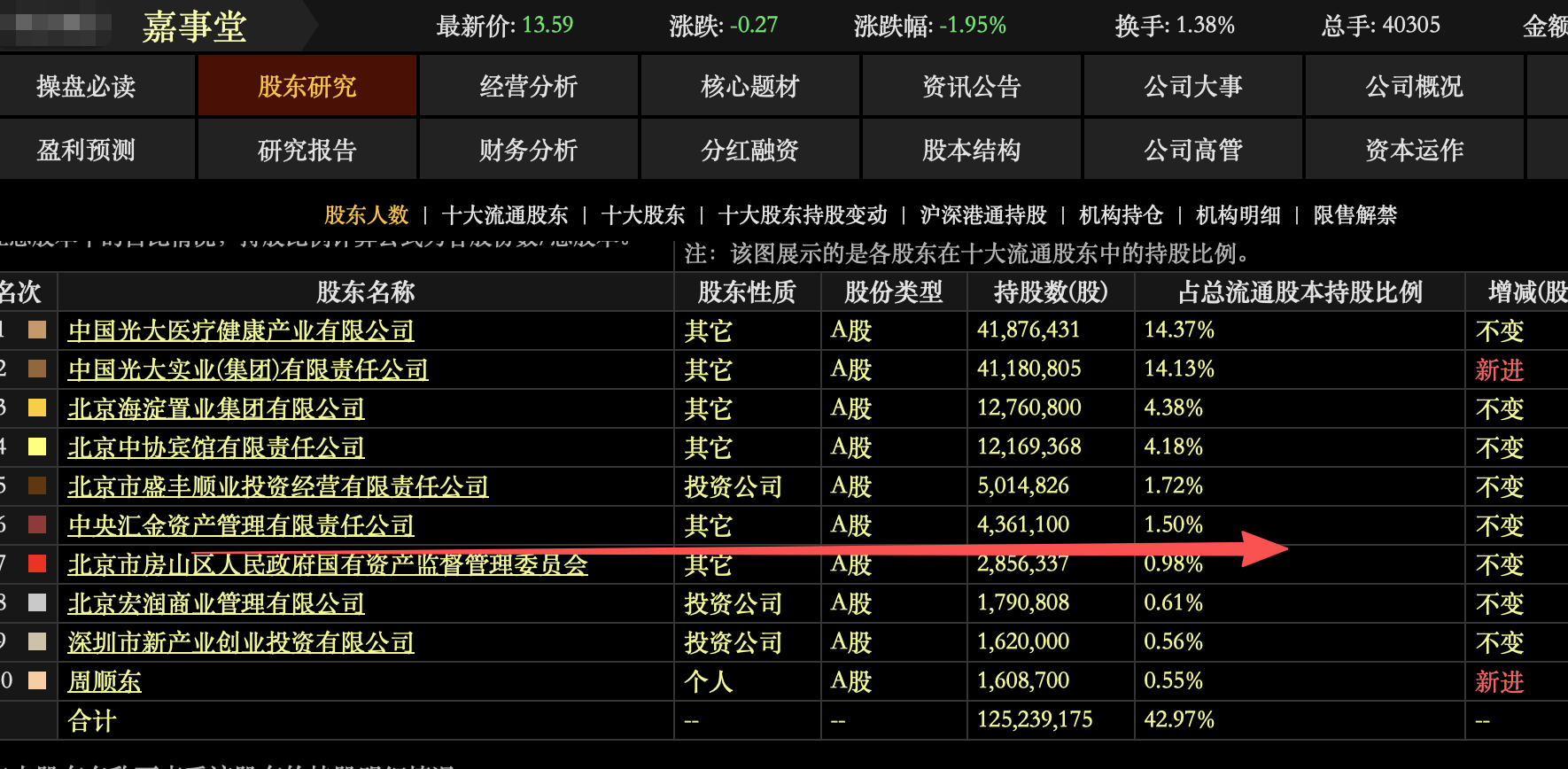The height and width of the screenshot is (769, 1568).
Task: Click 总手 value 40305
Action: 1411,25
